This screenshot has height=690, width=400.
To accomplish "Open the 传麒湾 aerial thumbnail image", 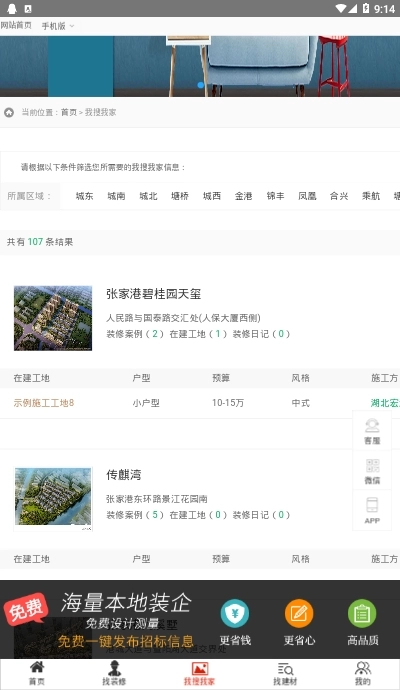I will pos(53,497).
